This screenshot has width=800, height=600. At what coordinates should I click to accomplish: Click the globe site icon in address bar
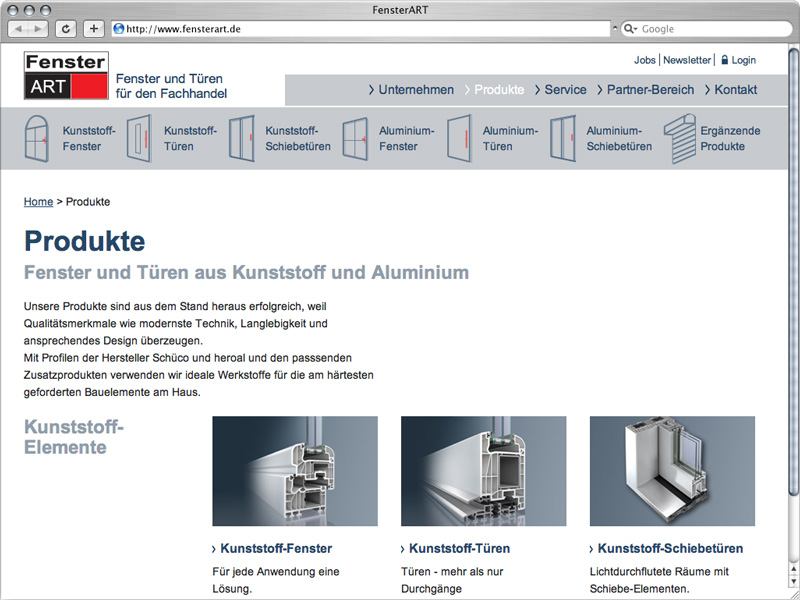[x=119, y=29]
